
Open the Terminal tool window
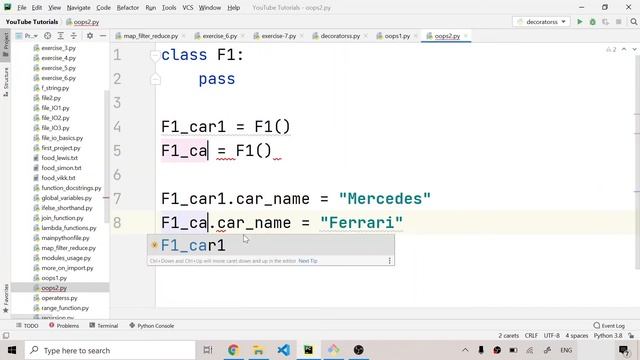point(104,326)
